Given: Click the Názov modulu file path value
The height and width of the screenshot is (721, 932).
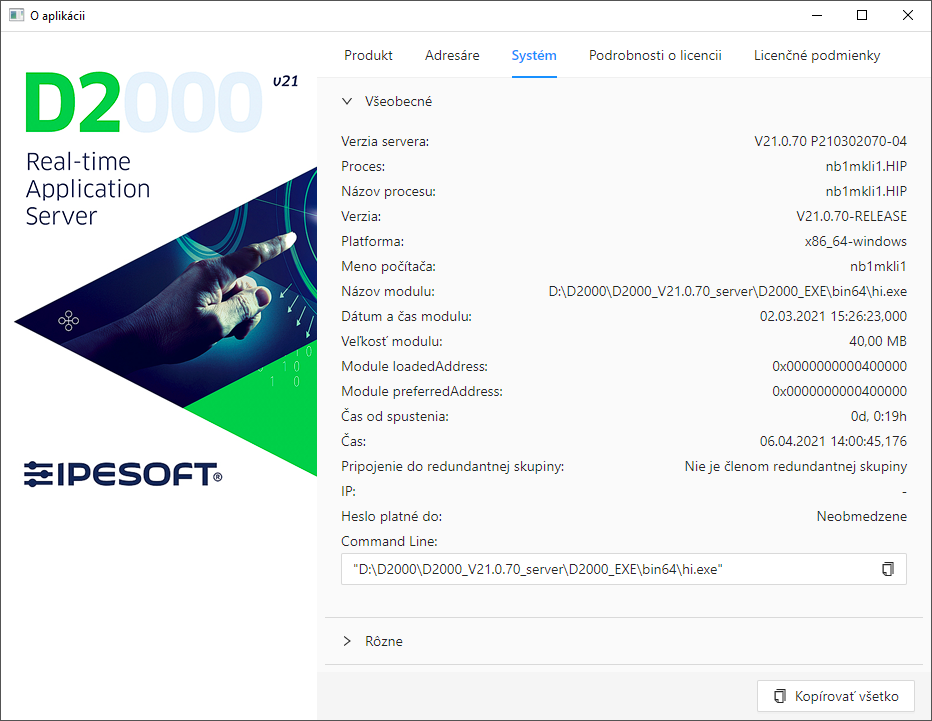Looking at the screenshot, I should [x=727, y=292].
